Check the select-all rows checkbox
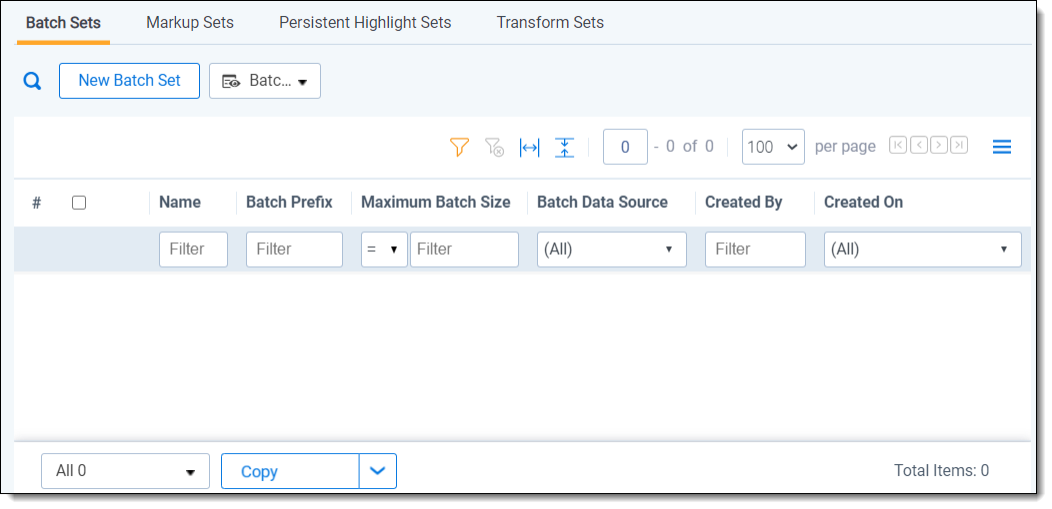 (x=79, y=202)
